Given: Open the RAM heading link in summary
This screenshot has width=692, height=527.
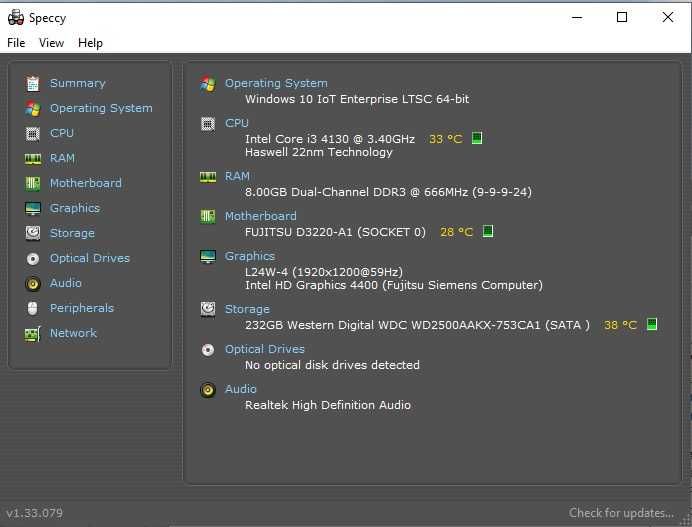Looking at the screenshot, I should coord(237,176).
